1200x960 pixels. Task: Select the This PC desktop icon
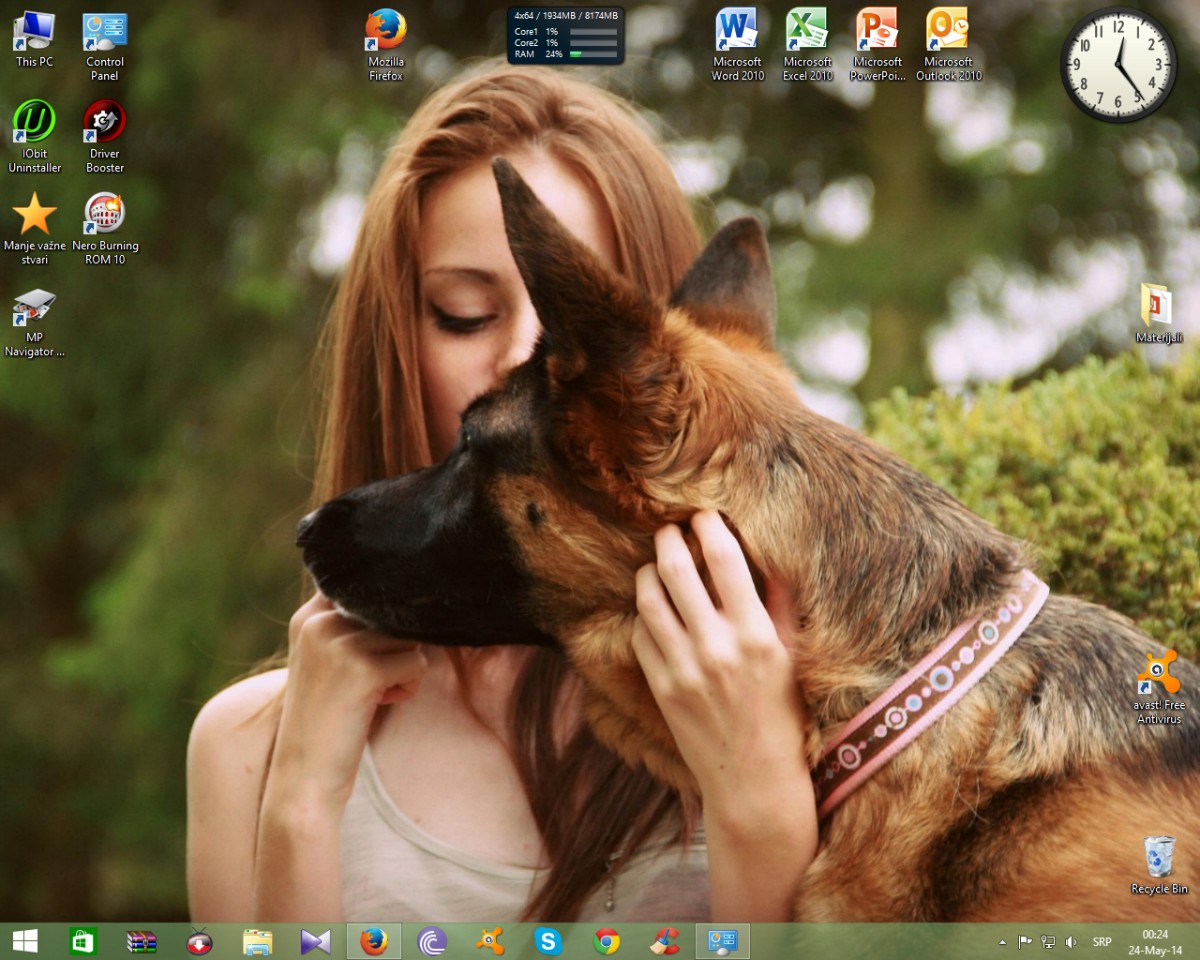click(x=34, y=31)
